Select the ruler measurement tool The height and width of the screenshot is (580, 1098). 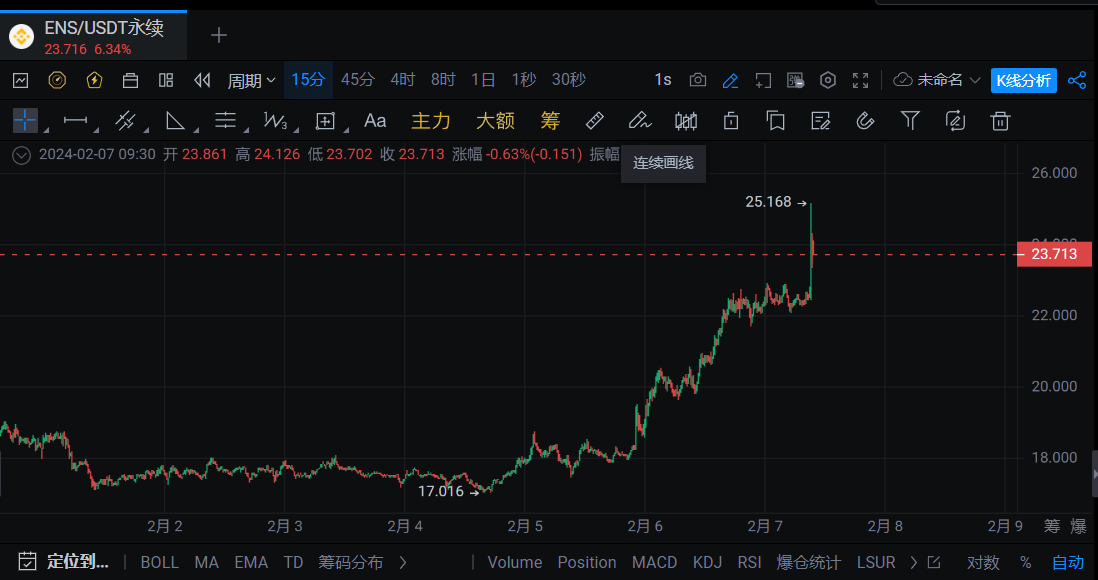(x=594, y=121)
